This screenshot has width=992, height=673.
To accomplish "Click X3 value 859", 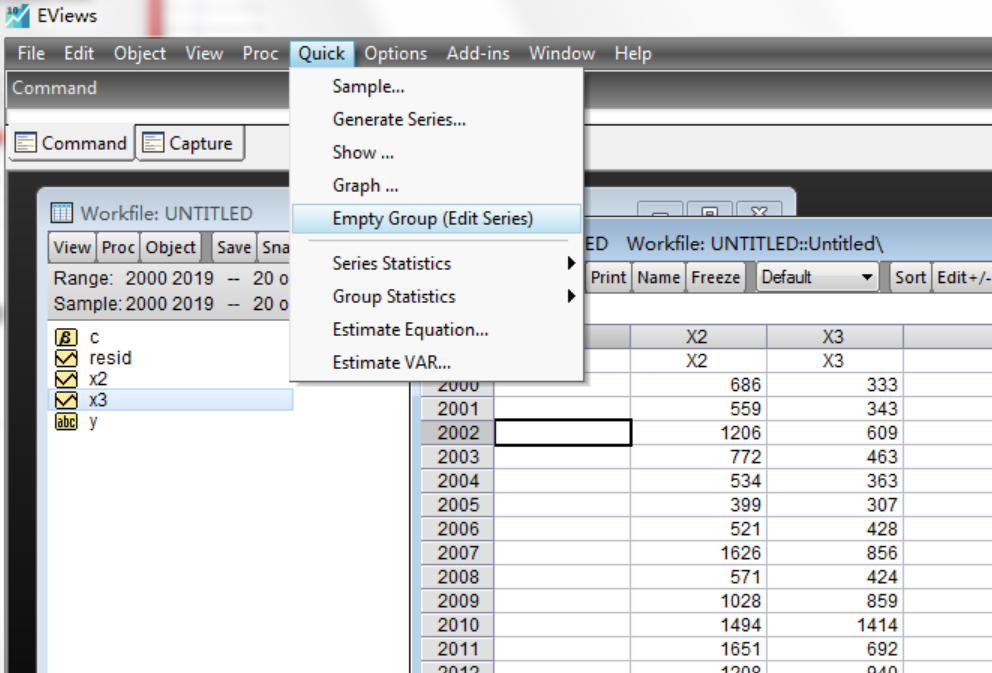I will pos(834,601).
